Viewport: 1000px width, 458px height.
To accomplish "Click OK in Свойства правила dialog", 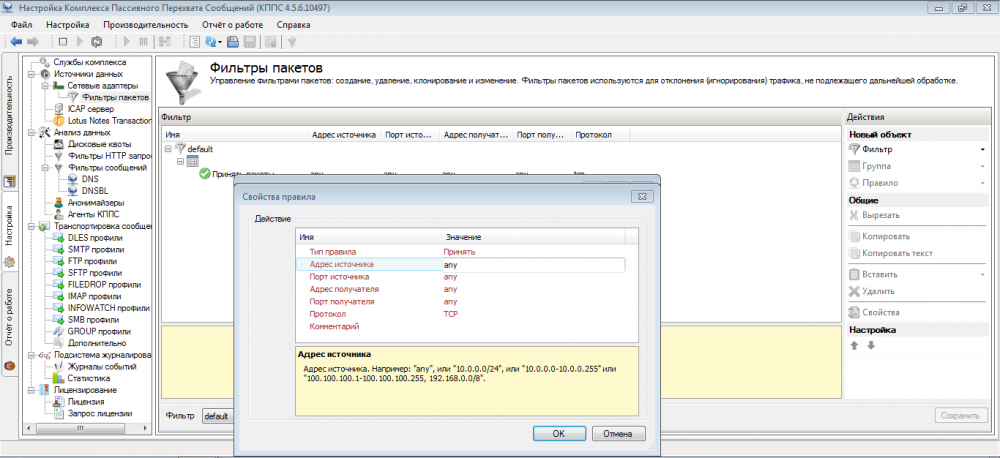I will click(559, 434).
